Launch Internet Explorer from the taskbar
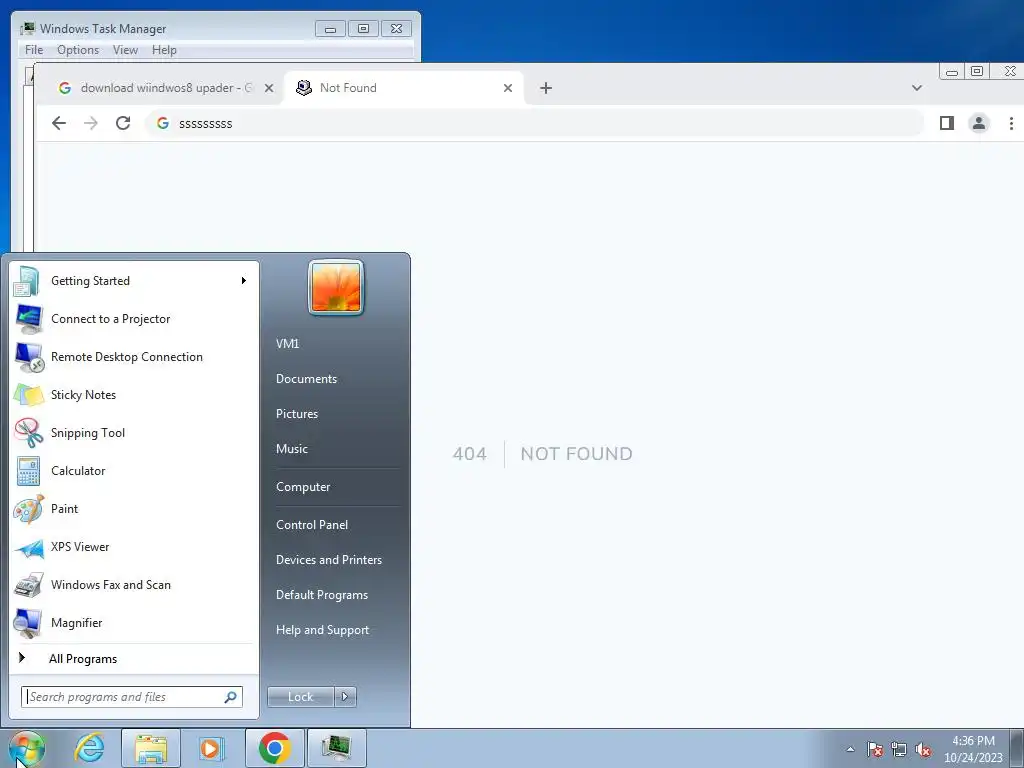Image resolution: width=1024 pixels, height=768 pixels. [89, 748]
